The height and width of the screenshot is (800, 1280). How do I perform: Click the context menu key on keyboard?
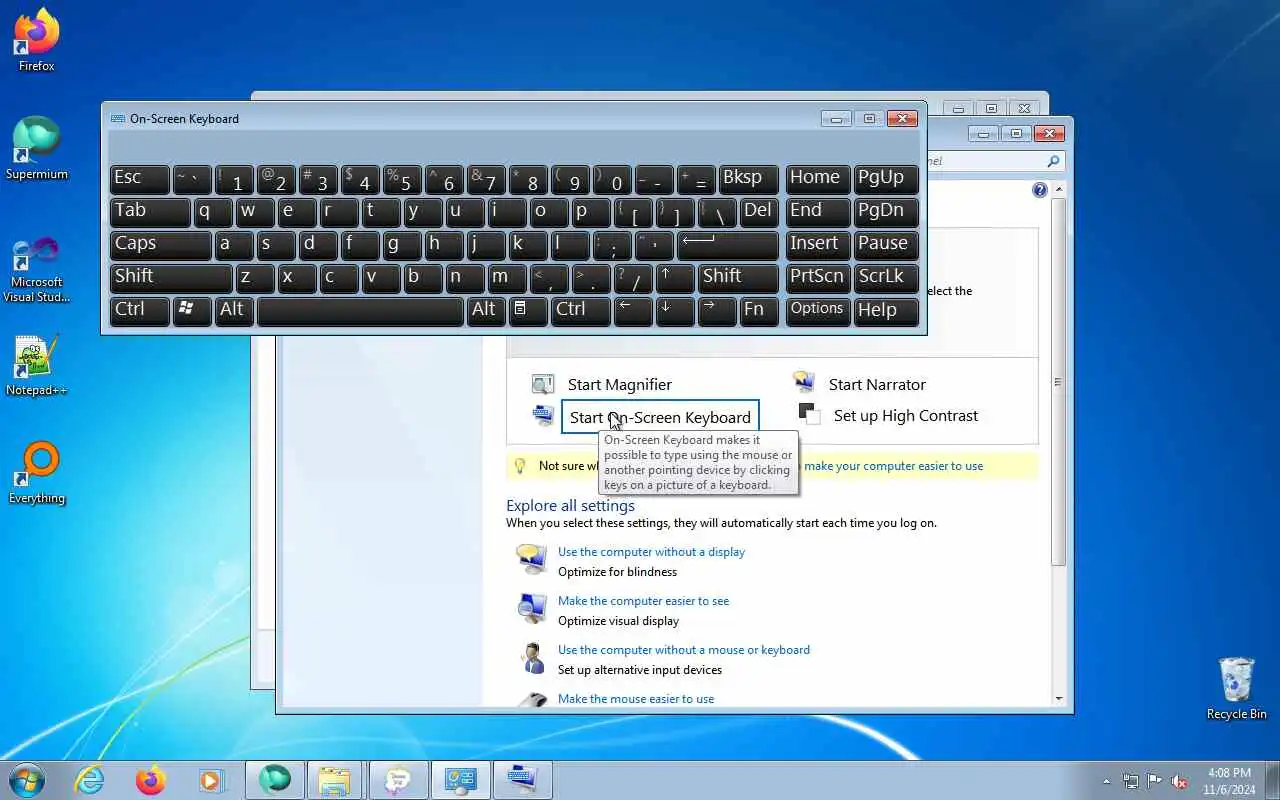pyautogui.click(x=529, y=310)
